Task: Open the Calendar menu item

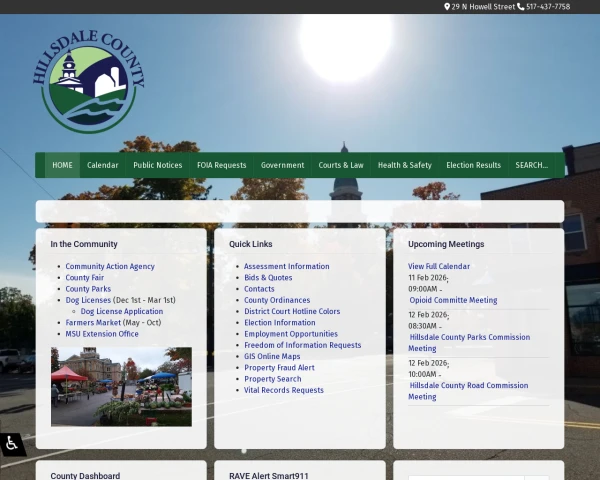Action: 102,165
